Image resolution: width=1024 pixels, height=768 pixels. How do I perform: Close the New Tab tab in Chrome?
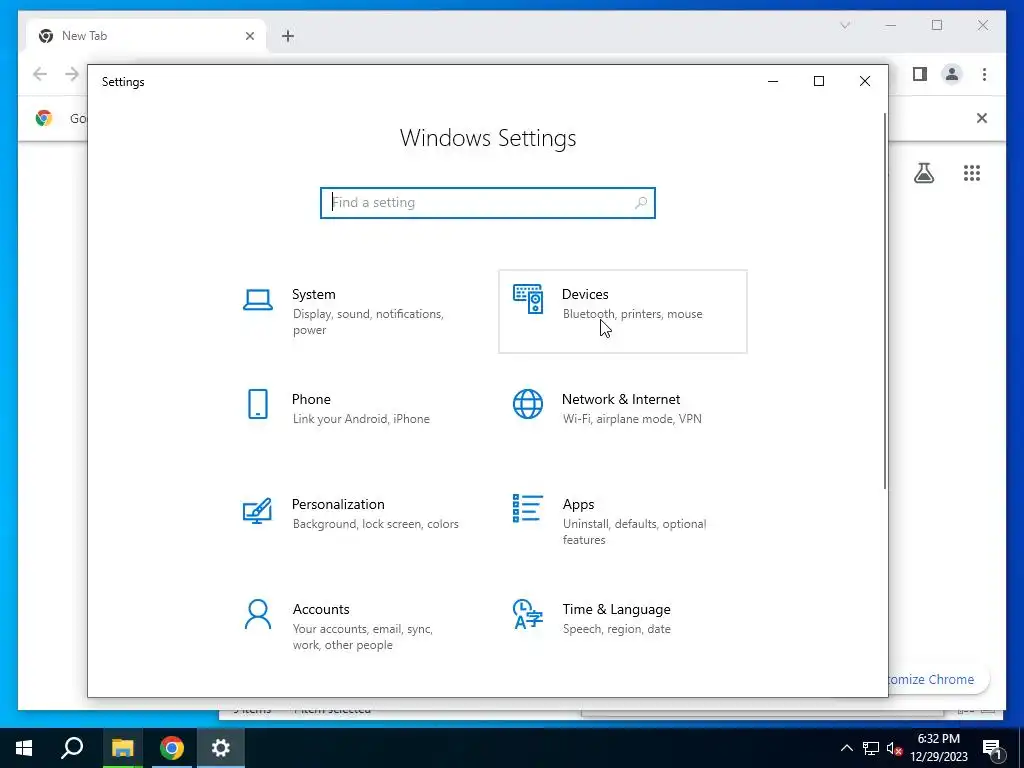coord(249,37)
